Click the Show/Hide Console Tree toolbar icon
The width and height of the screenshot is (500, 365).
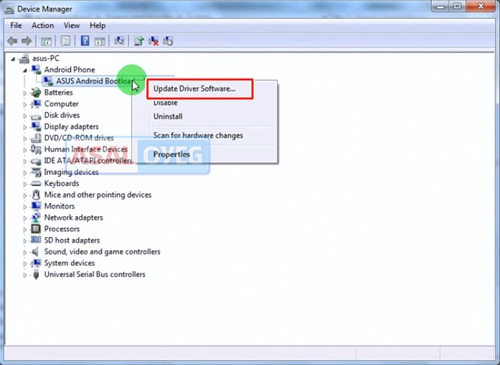point(46,41)
